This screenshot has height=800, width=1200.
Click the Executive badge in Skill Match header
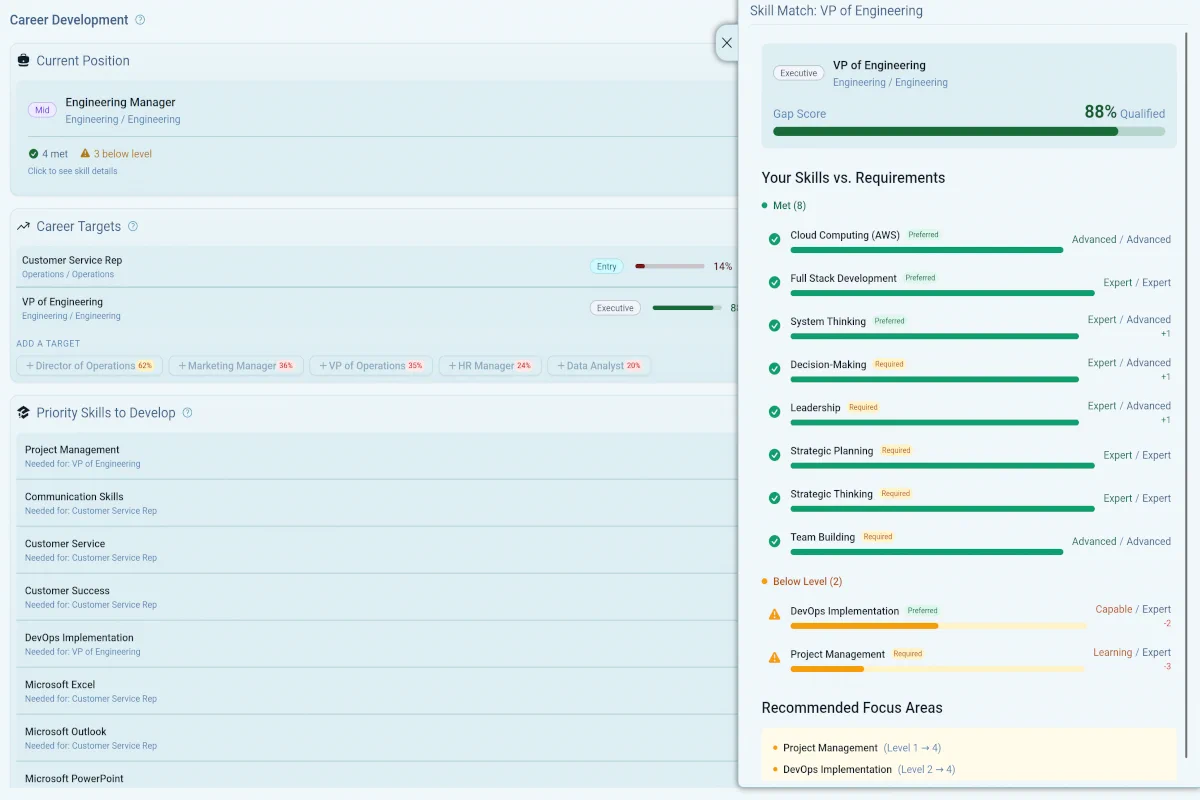(799, 73)
